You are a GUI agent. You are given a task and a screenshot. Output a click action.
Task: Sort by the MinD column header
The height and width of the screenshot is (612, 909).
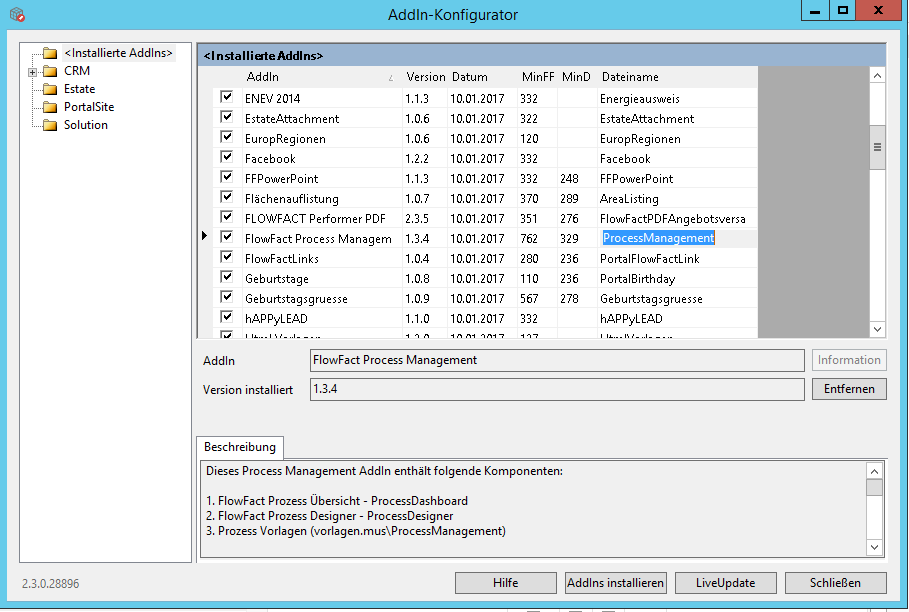(x=577, y=76)
